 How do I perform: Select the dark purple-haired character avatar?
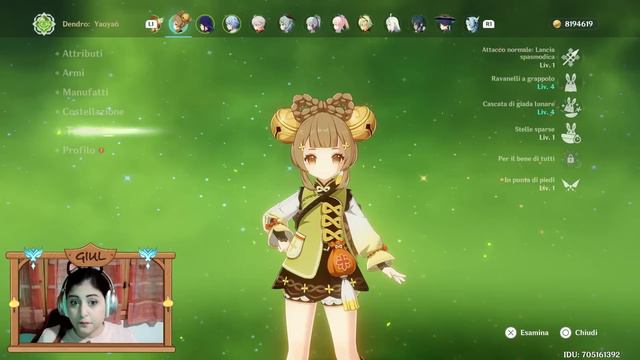tap(205, 24)
